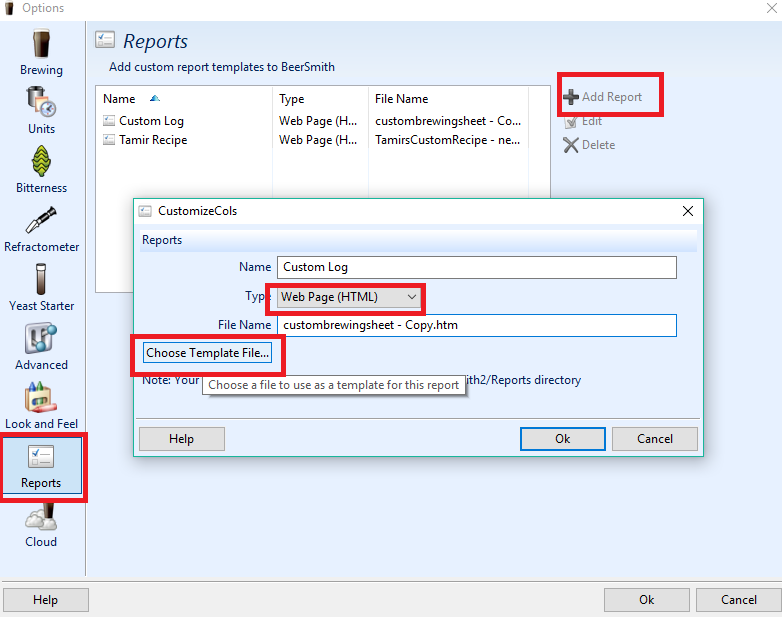
Task: Click the Choose Template File button
Action: click(207, 353)
